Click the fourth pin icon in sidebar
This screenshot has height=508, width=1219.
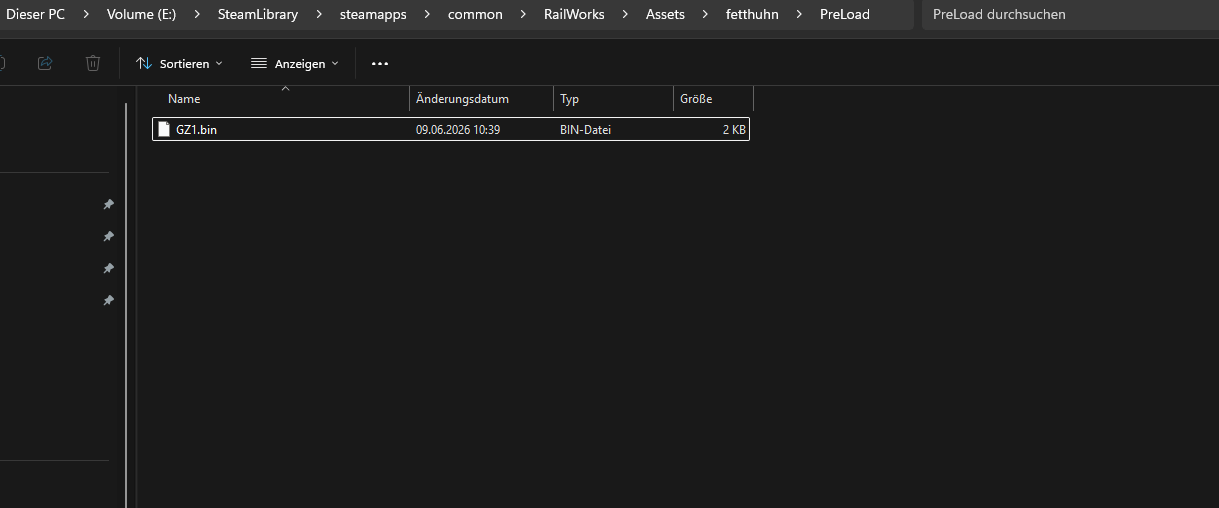(x=108, y=300)
